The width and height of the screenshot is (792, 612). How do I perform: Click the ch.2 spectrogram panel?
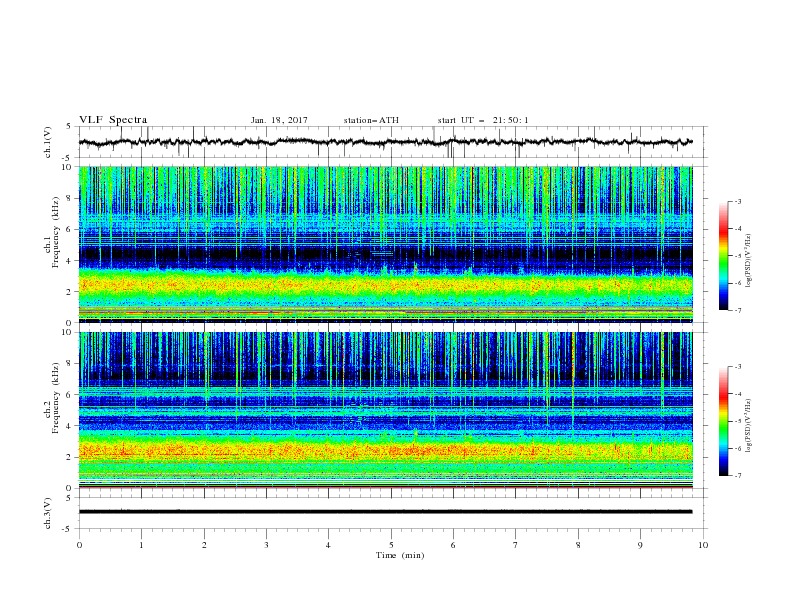click(386, 410)
